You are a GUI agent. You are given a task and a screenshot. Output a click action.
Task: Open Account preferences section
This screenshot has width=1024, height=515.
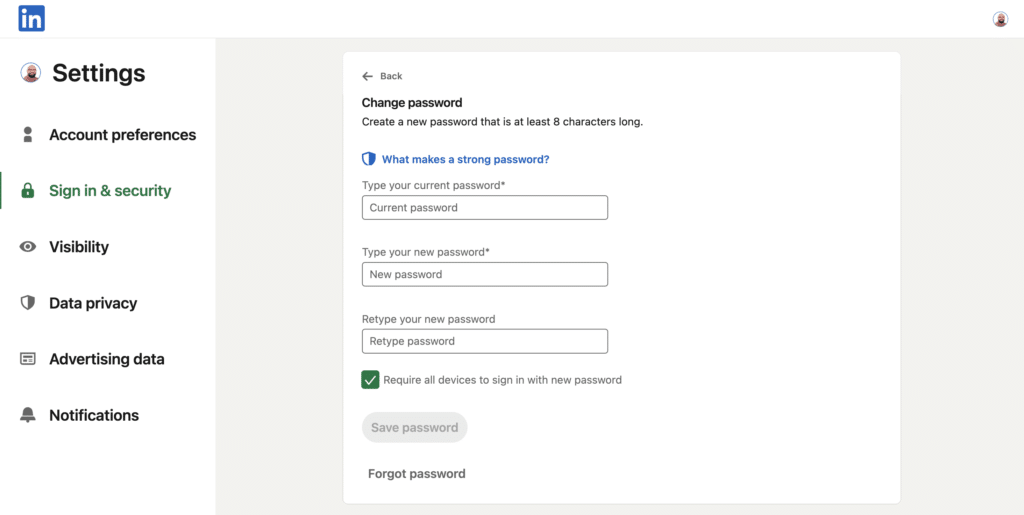pos(123,134)
